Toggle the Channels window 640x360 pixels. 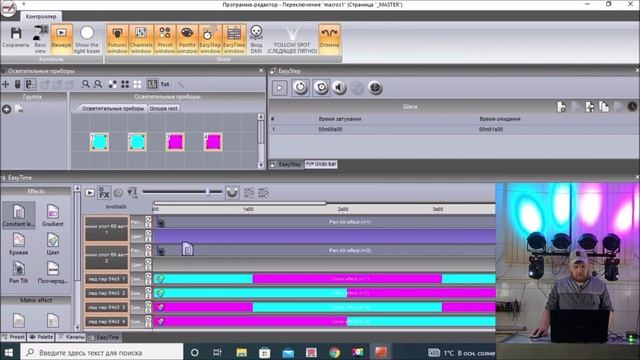coord(141,39)
